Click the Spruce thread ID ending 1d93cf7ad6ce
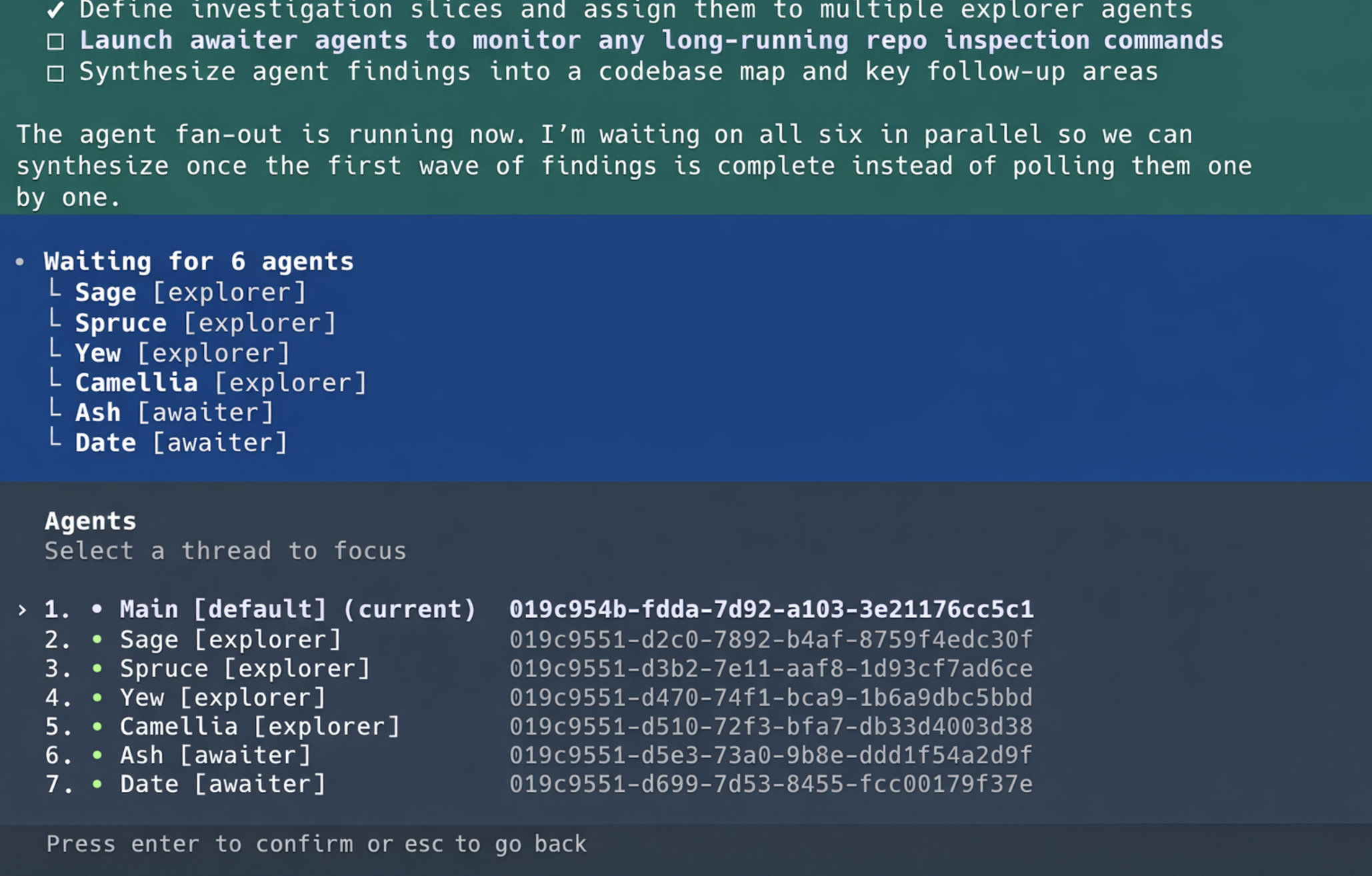 click(x=771, y=668)
